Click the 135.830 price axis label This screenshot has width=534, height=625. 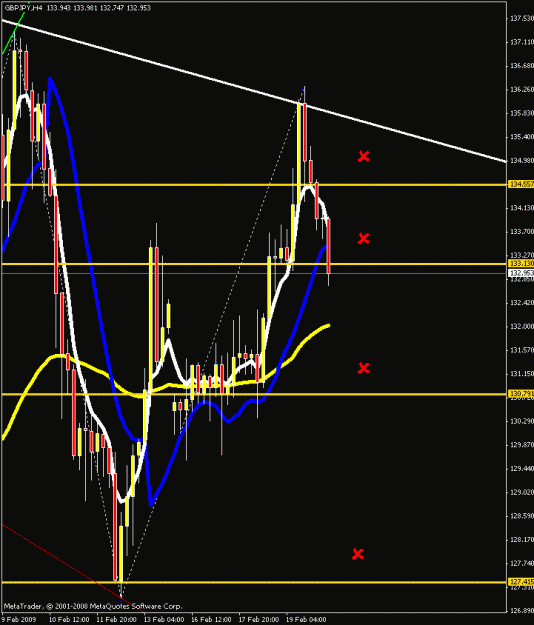tap(522, 113)
